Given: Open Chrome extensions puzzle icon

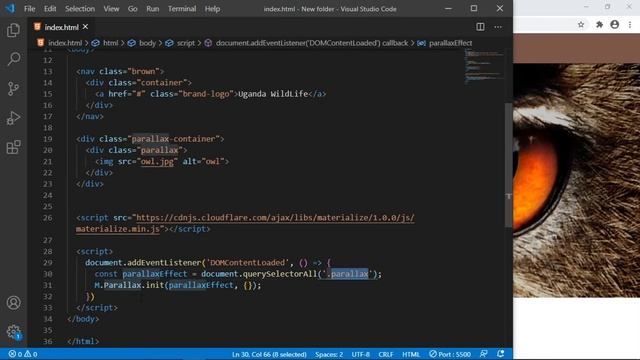Looking at the screenshot, I should 599,24.
